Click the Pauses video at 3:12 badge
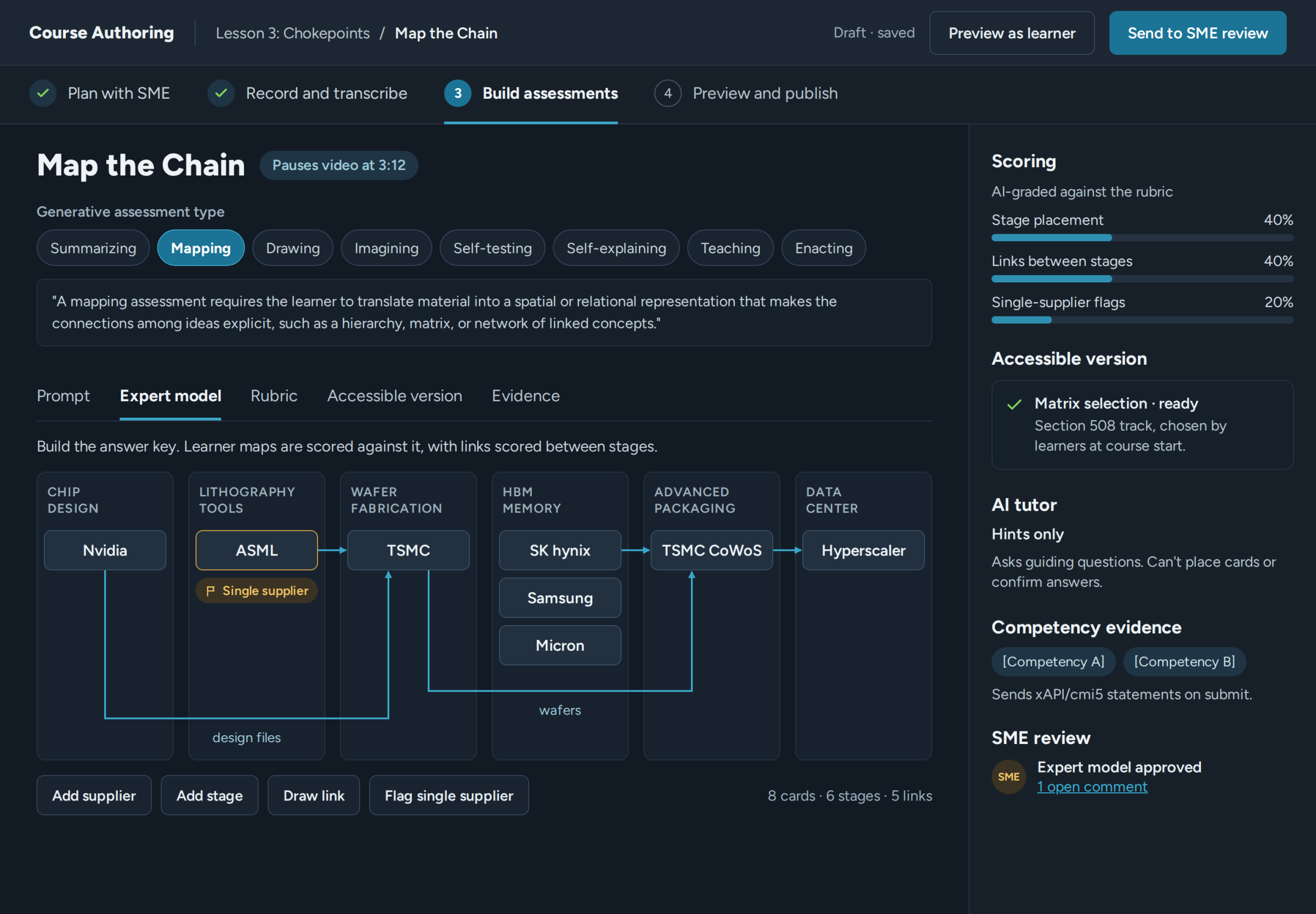The height and width of the screenshot is (914, 1316). click(338, 166)
